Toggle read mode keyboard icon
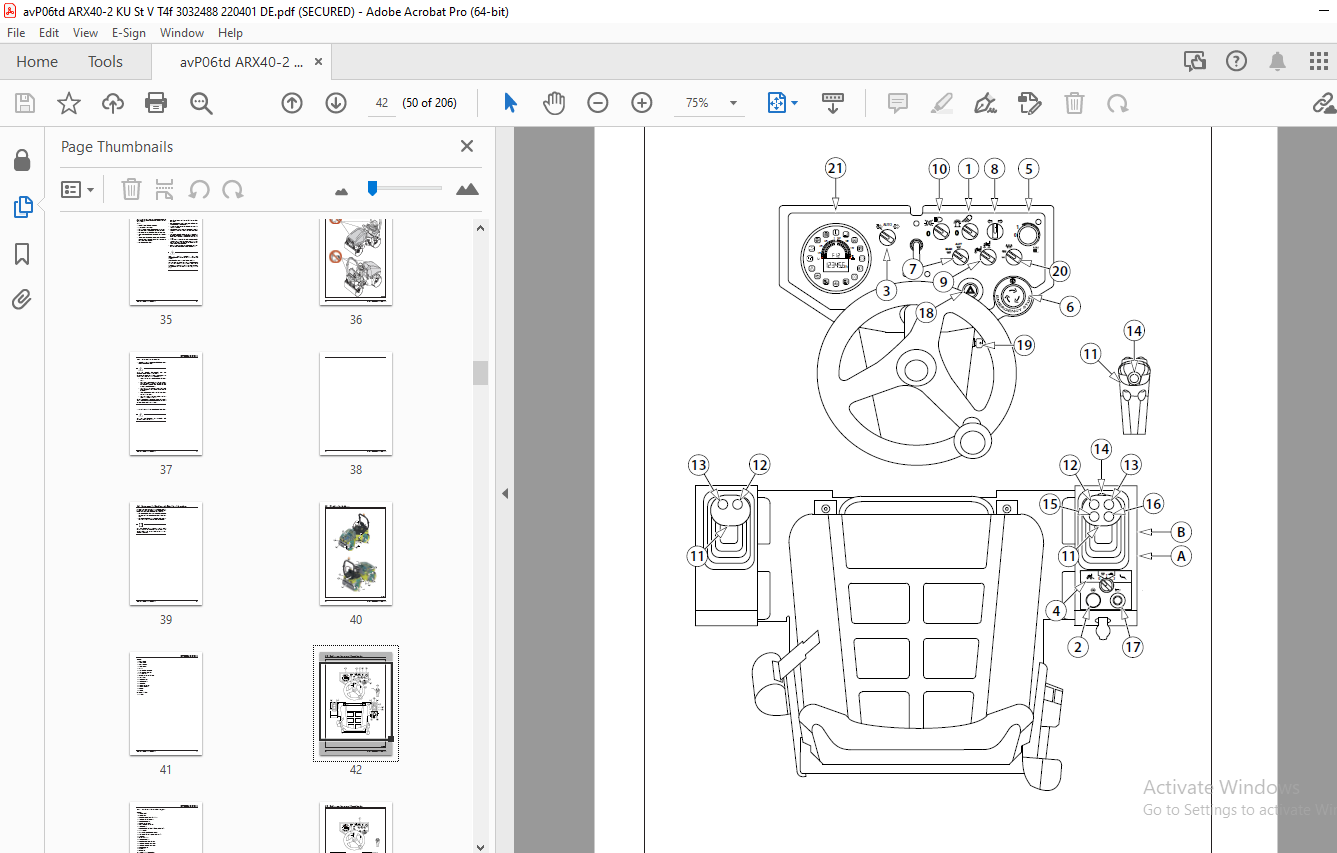This screenshot has width=1337, height=853. [x=833, y=103]
